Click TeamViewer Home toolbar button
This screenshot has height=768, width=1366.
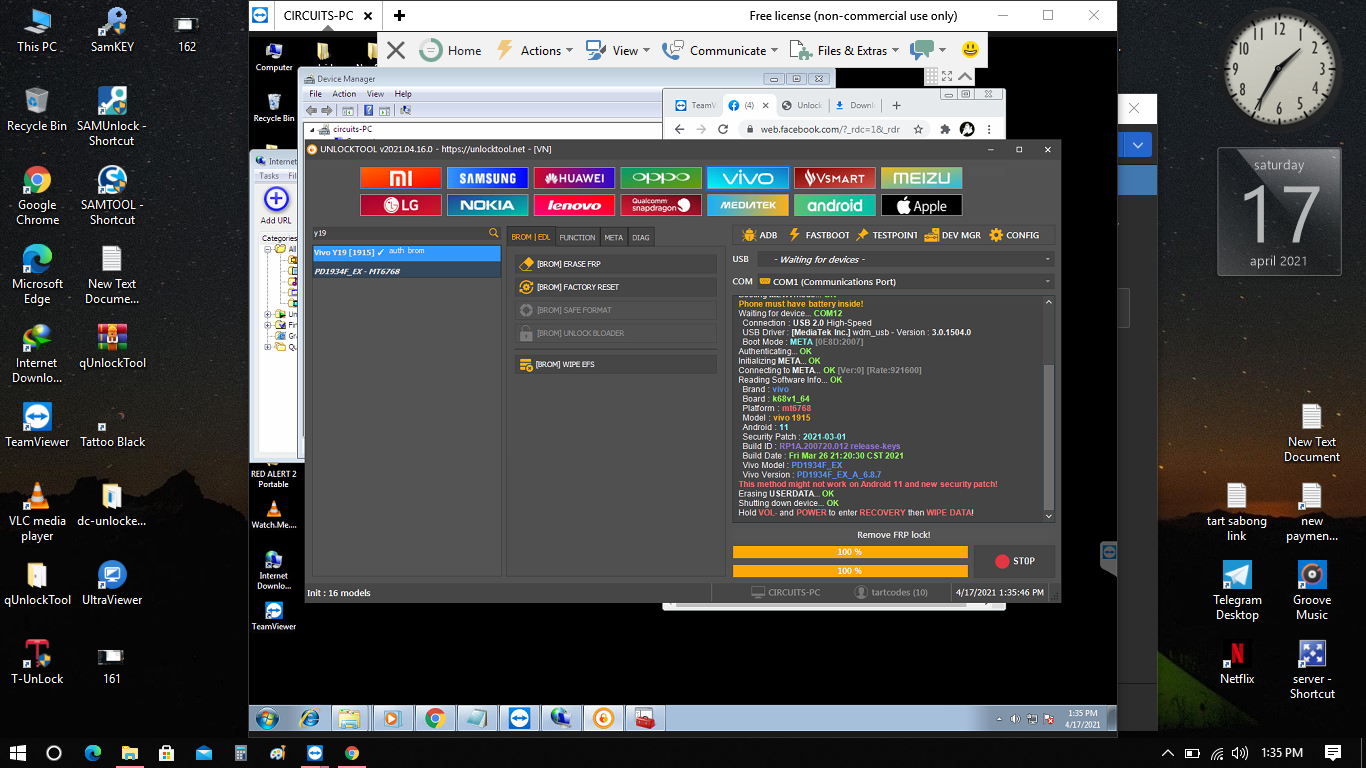[451, 50]
